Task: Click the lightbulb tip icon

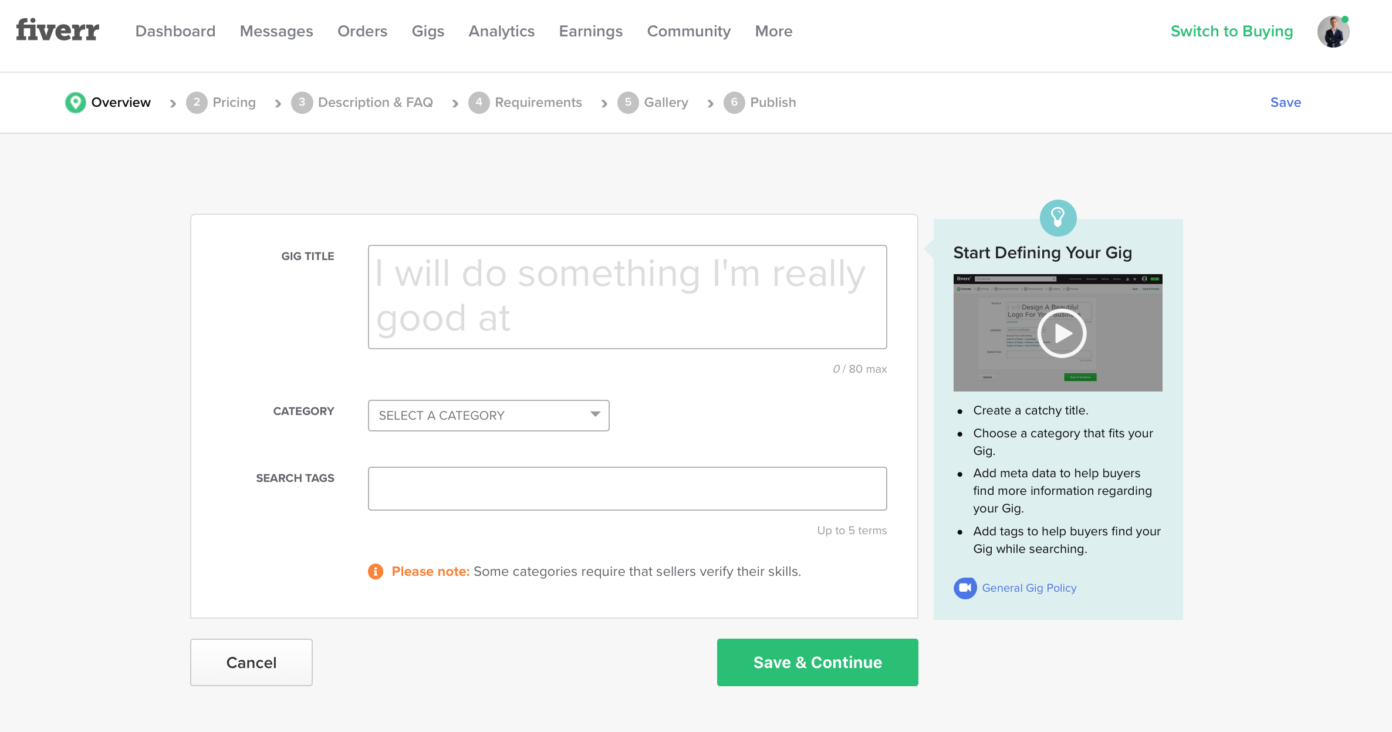Action: [1058, 217]
